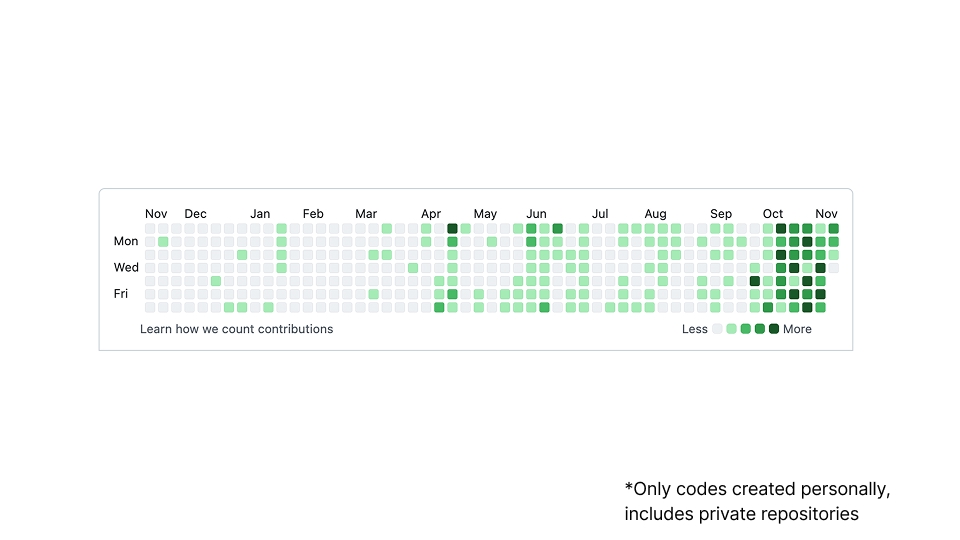Select the lone green Monday cell in first November column

[163, 242]
